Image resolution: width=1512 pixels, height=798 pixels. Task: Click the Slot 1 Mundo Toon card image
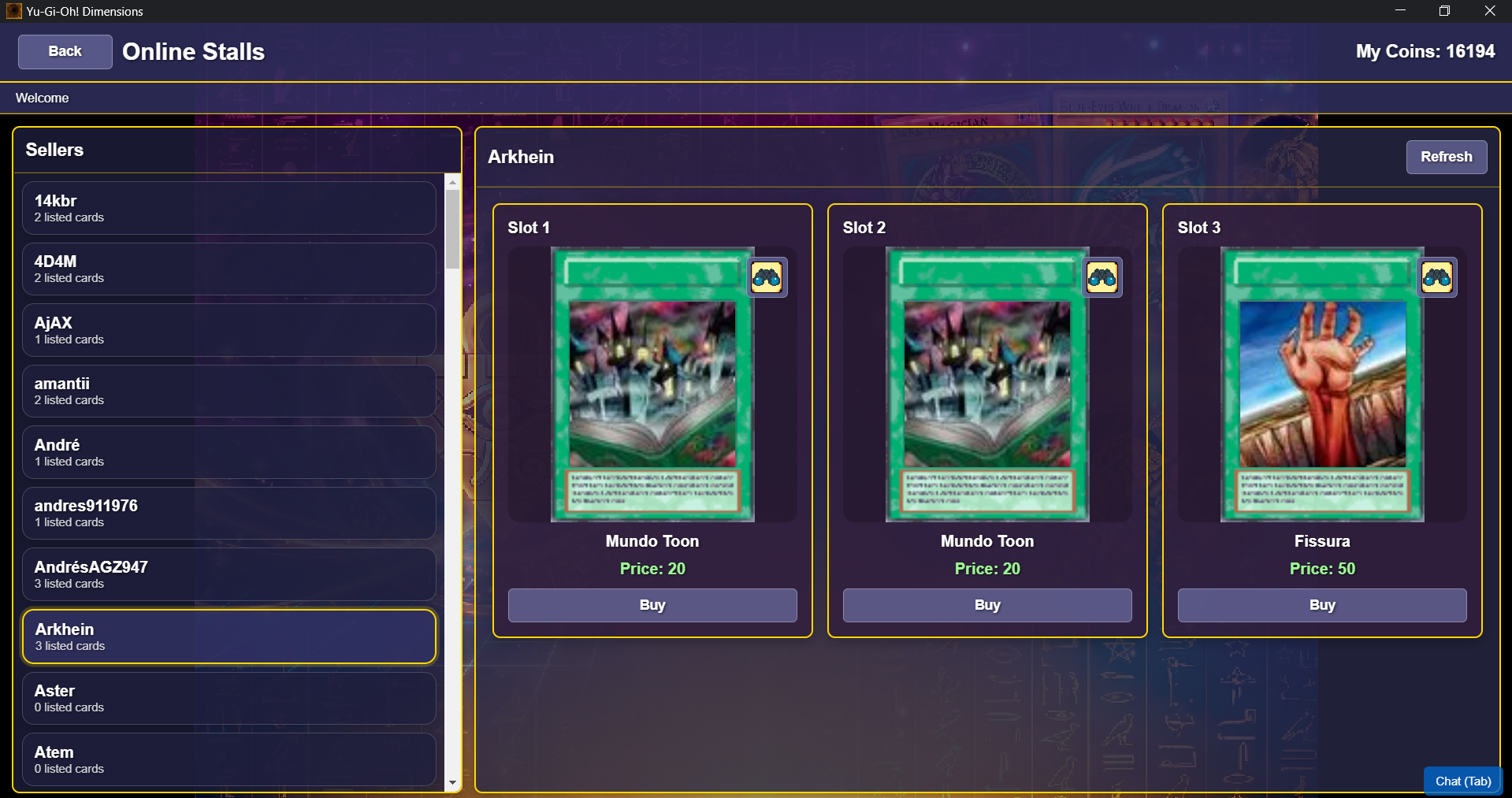(x=652, y=384)
